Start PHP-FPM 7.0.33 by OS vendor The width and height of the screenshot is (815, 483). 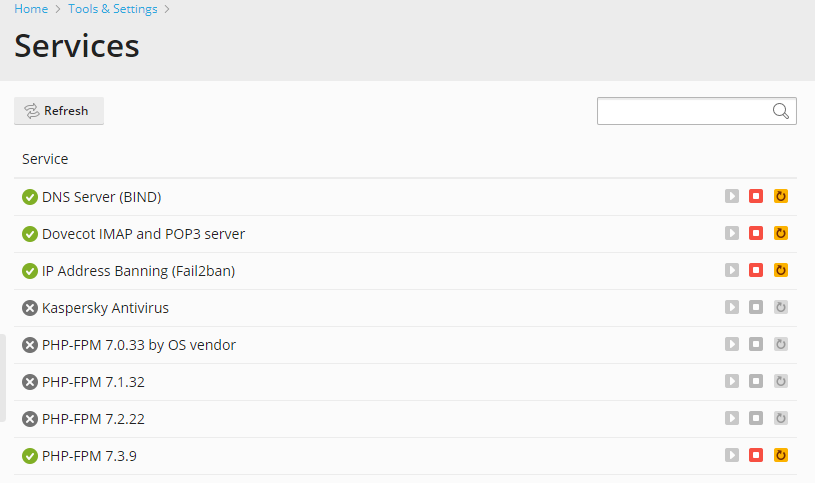pos(732,344)
